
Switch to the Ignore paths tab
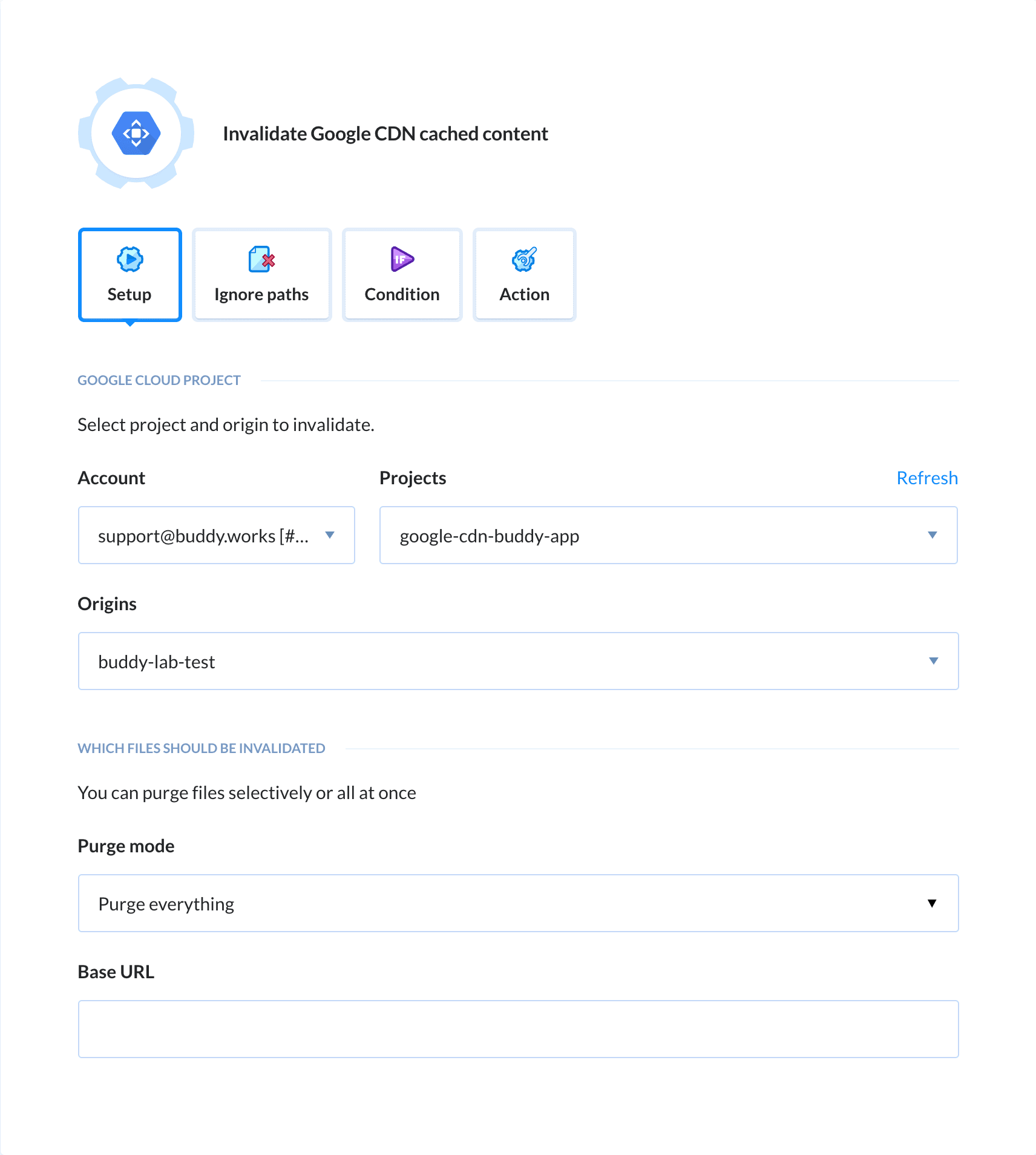point(261,274)
